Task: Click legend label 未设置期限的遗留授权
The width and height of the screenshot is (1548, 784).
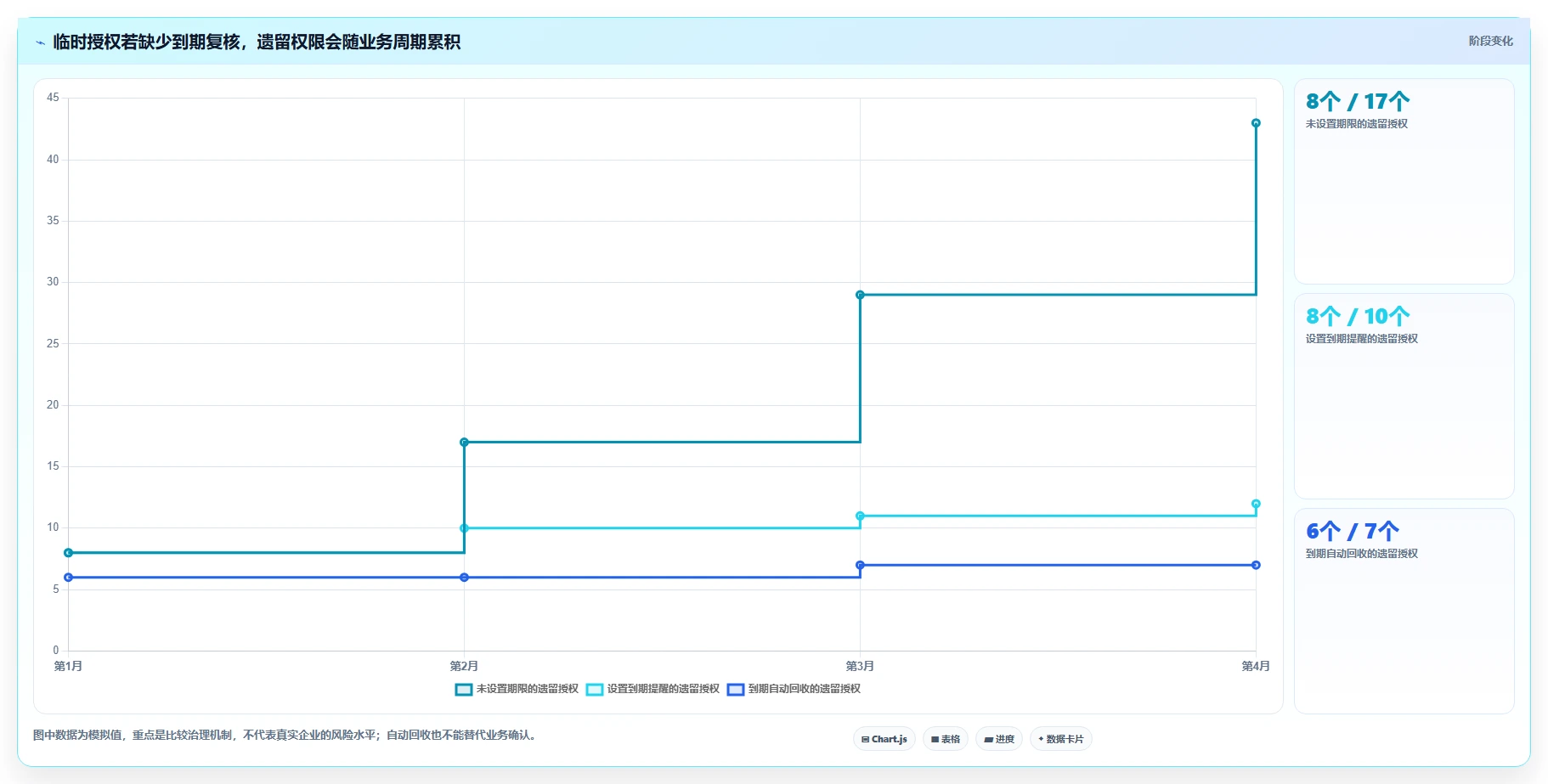Action: coord(528,689)
